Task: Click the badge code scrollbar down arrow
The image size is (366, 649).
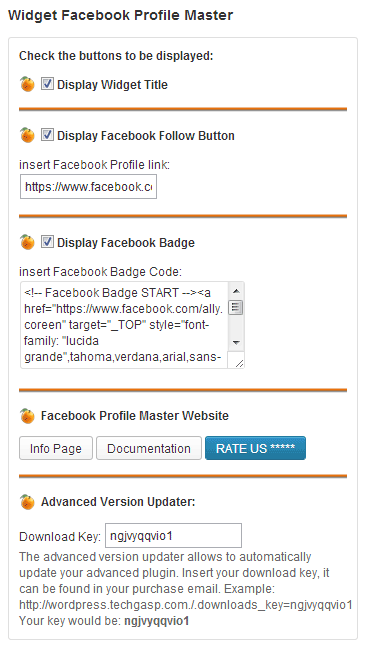Action: pos(236,342)
